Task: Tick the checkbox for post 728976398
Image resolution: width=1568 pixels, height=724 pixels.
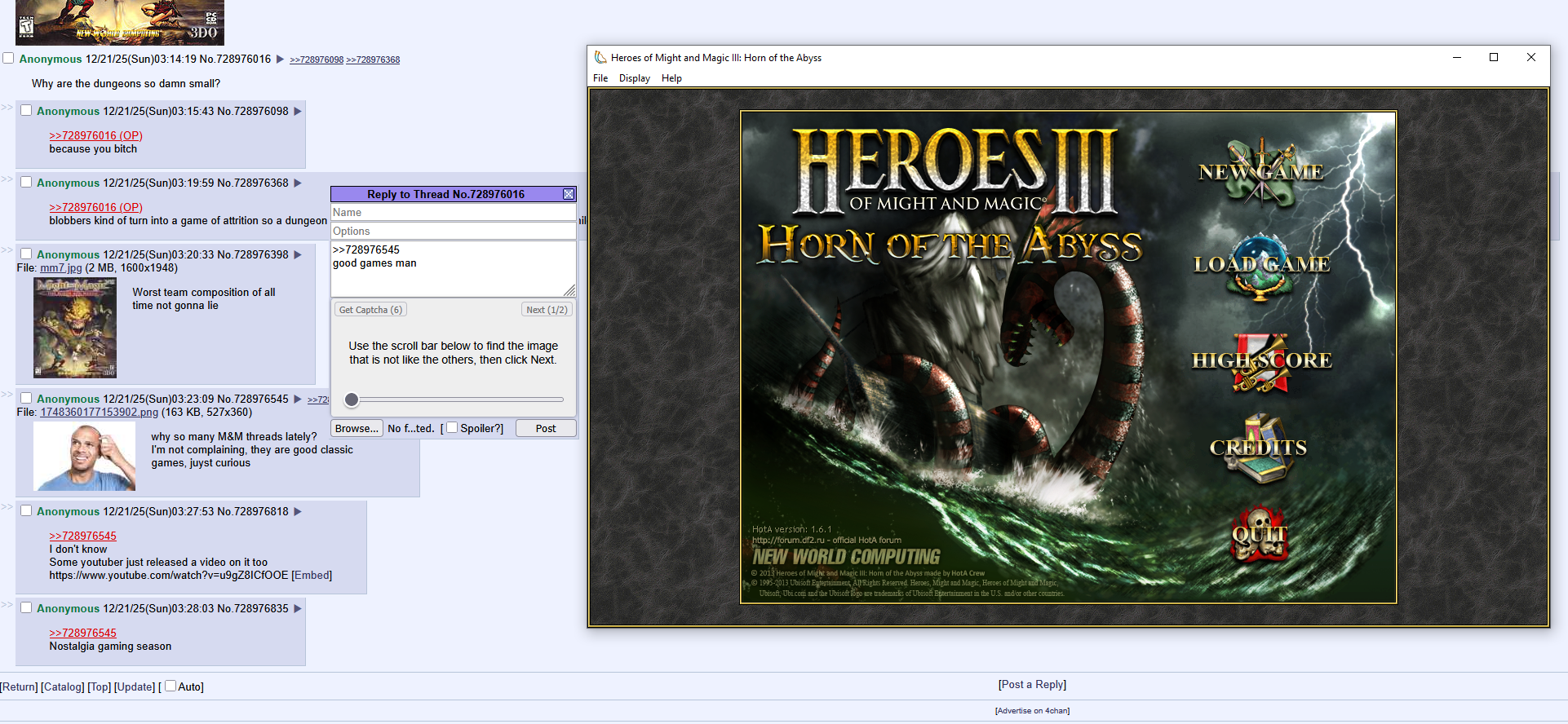Action: click(26, 254)
